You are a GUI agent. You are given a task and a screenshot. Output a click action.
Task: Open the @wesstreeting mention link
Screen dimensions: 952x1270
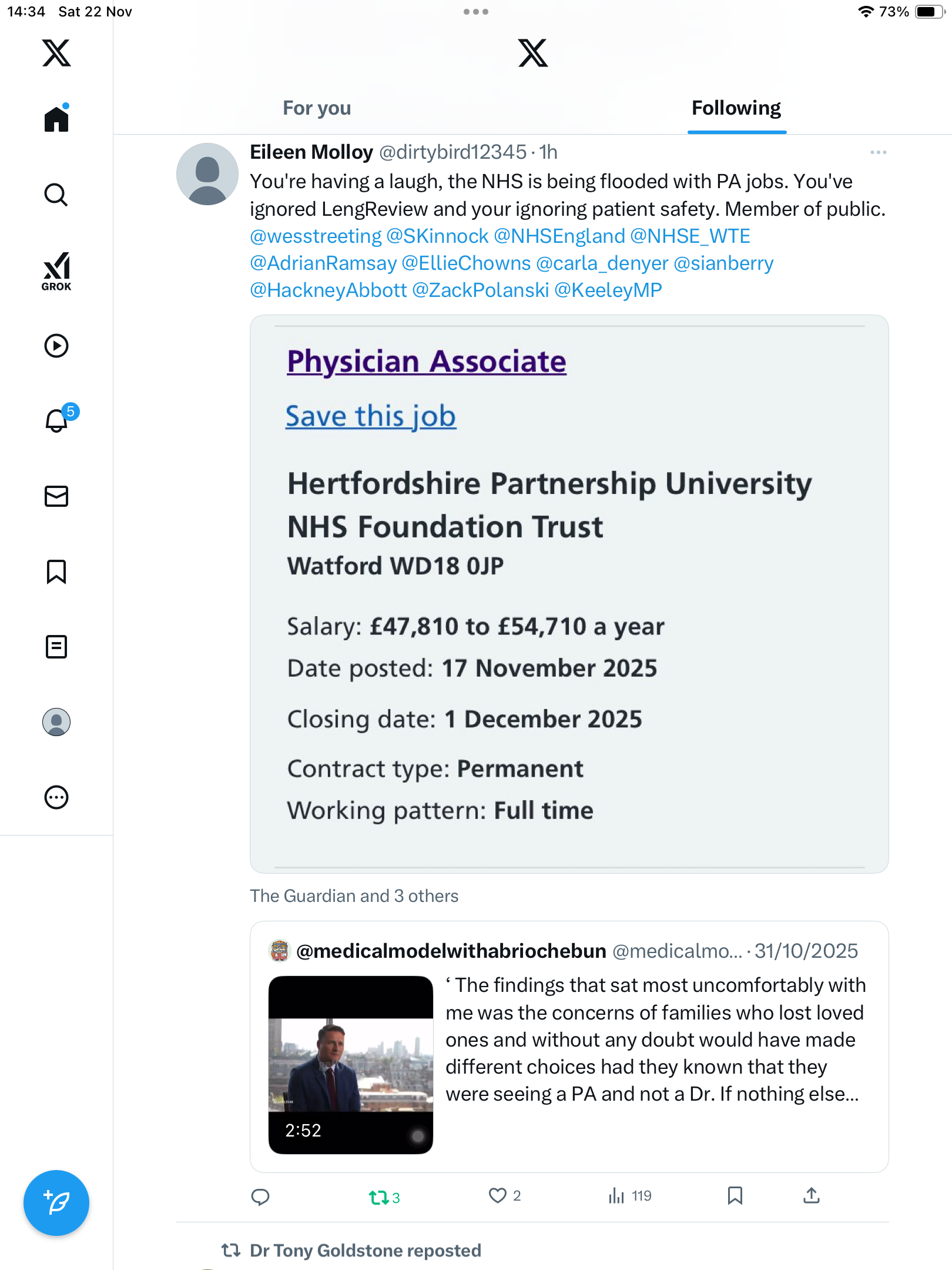pos(316,236)
